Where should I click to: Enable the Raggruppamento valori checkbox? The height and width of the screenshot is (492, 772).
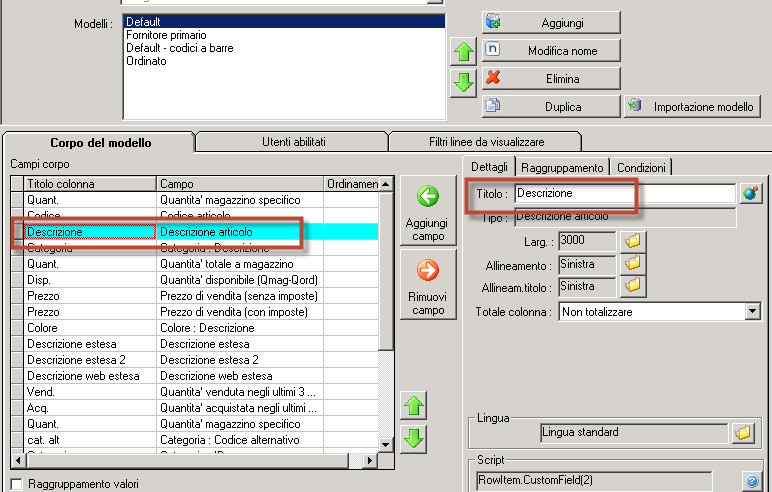click(16, 484)
